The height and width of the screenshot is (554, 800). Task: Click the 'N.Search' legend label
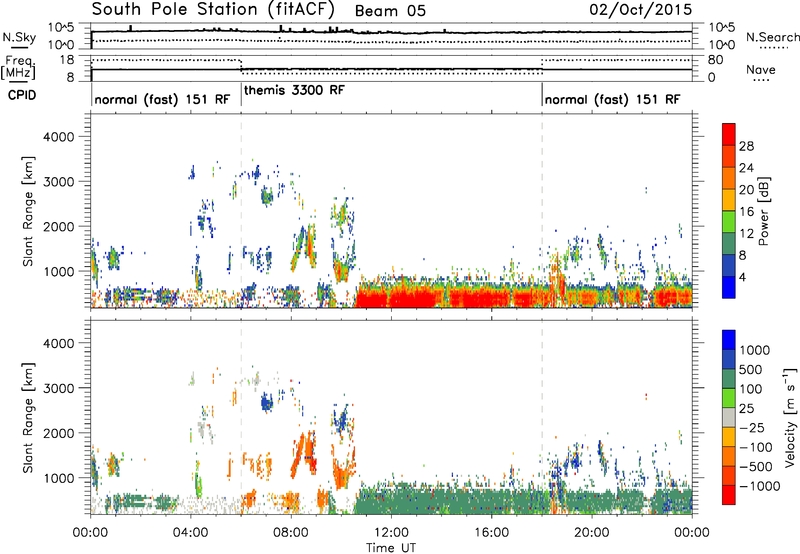(x=772, y=37)
